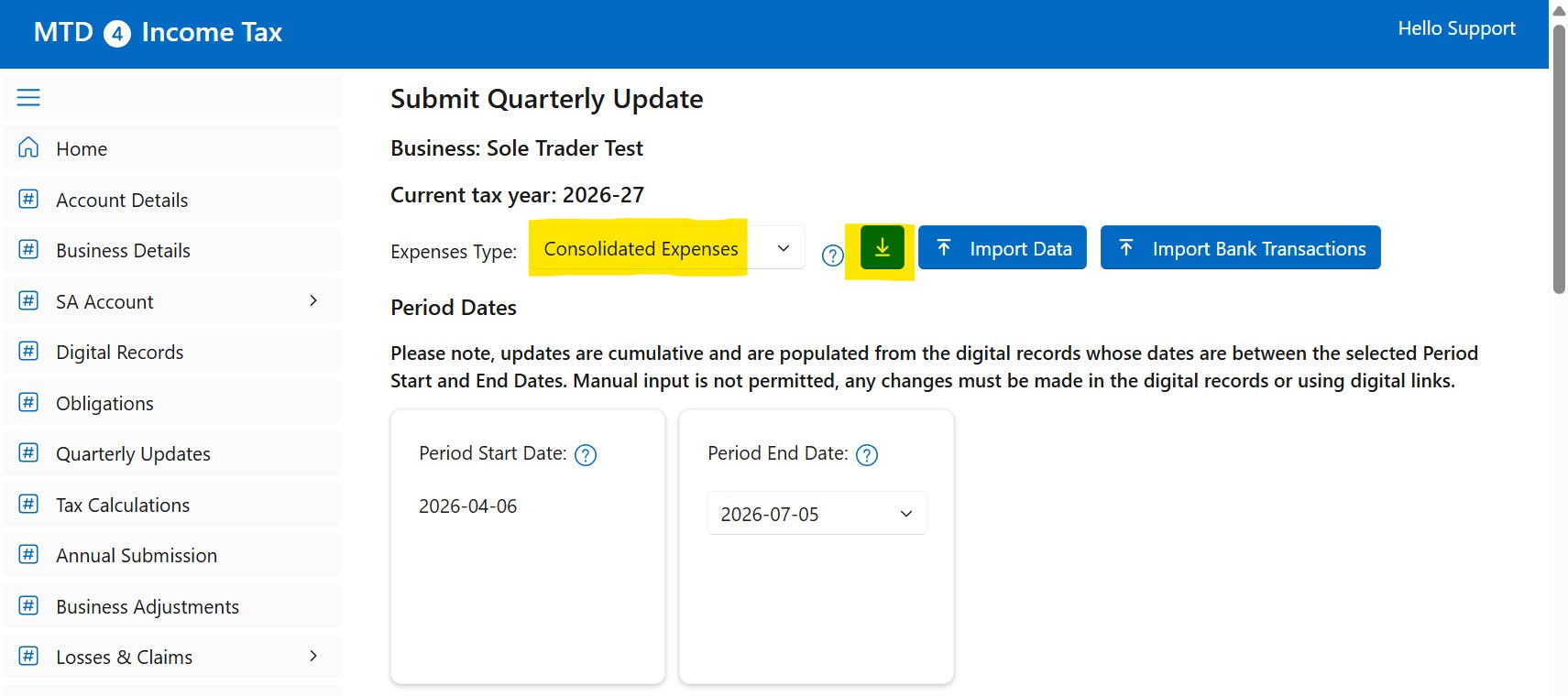The image size is (1568, 696).
Task: Toggle the hamburger sidebar menu
Action: [28, 97]
